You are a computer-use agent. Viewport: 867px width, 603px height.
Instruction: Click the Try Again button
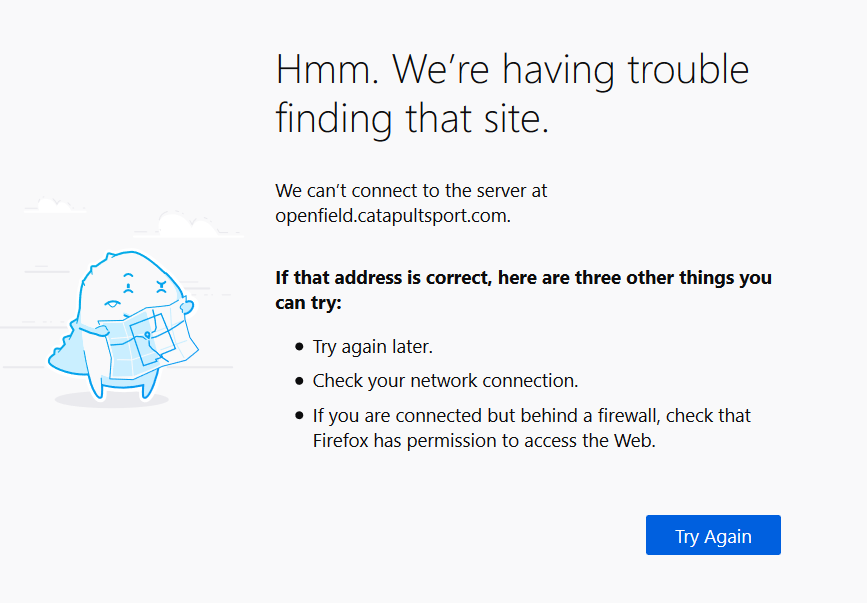pos(712,535)
